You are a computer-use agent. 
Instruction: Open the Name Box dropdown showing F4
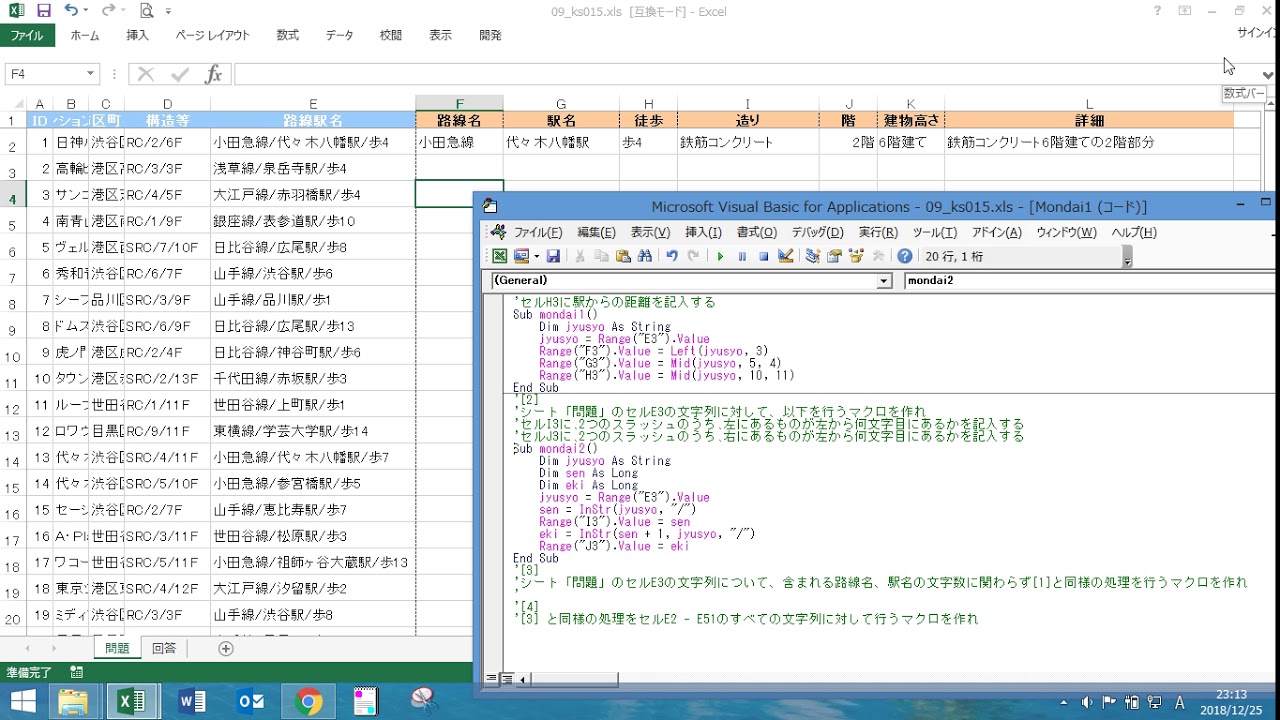tap(90, 74)
